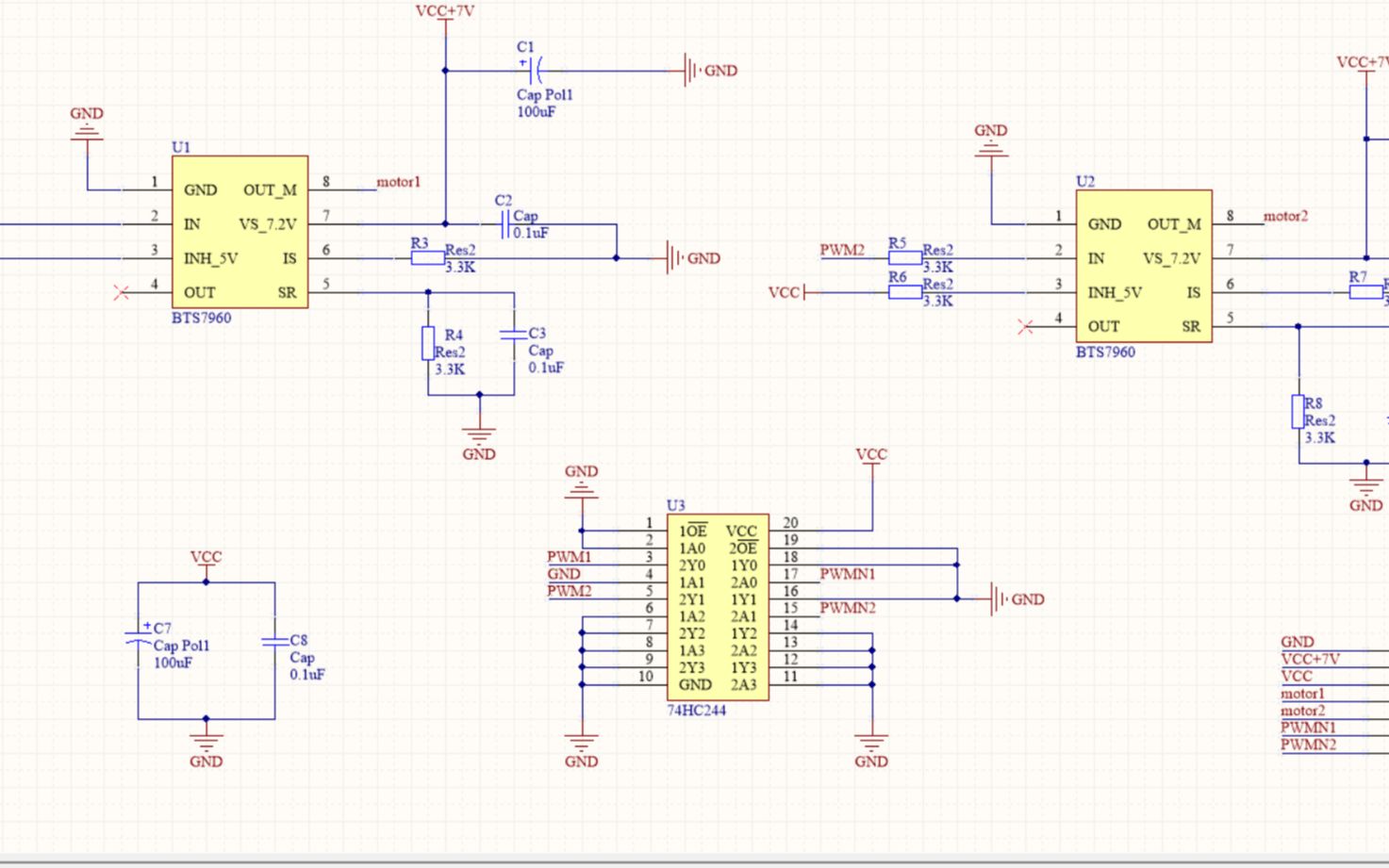Select GND symbol right of U3
Image resolution: width=1389 pixels, height=868 pixels.
1017,599
